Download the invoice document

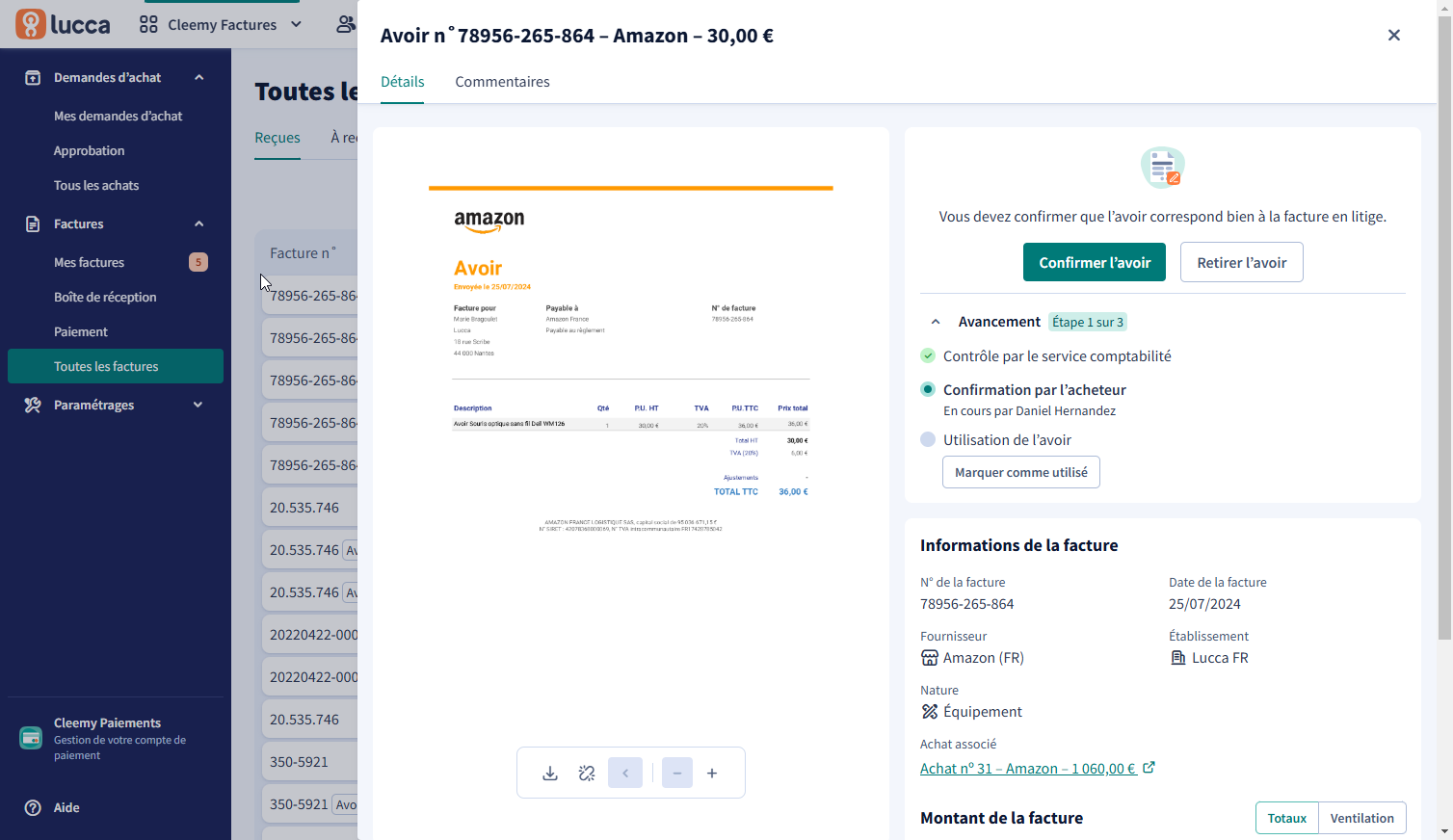(x=550, y=773)
